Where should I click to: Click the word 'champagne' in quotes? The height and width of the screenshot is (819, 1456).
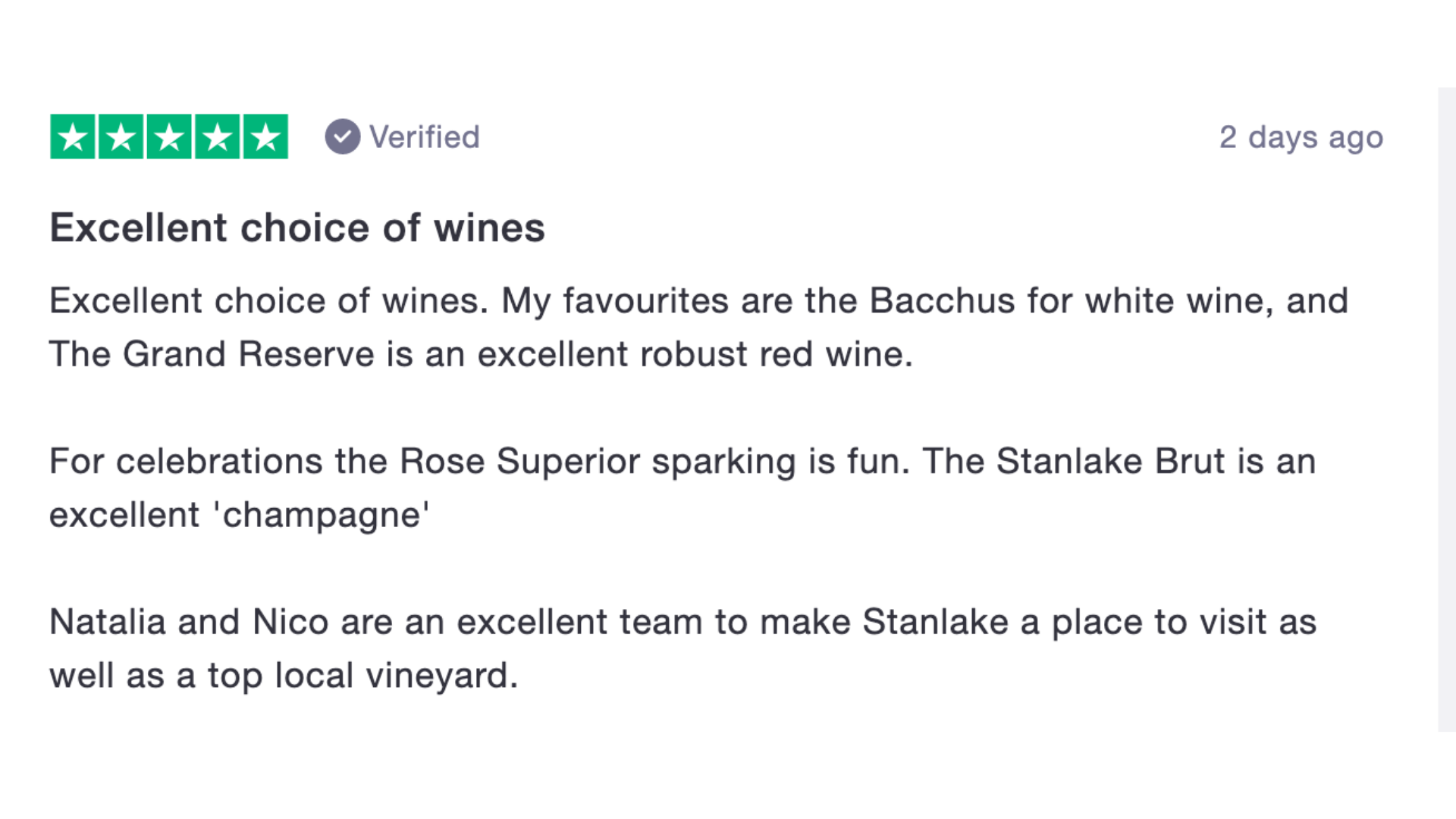click(x=322, y=516)
